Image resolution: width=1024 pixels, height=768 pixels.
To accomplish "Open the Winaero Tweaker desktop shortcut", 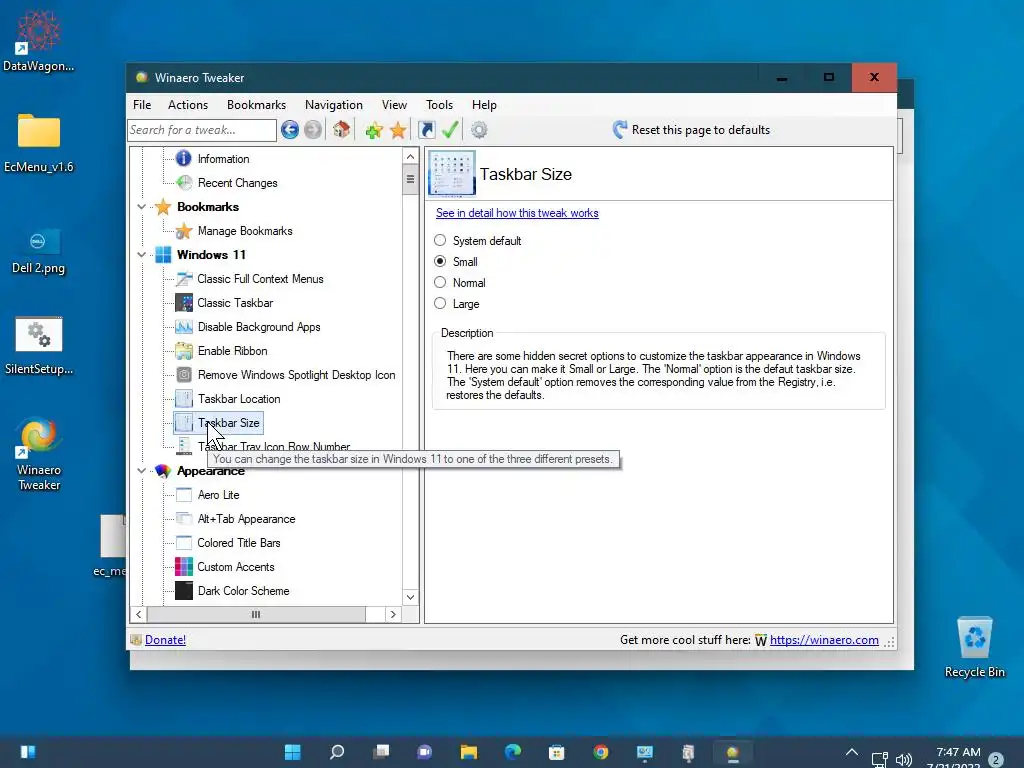I will (x=39, y=453).
